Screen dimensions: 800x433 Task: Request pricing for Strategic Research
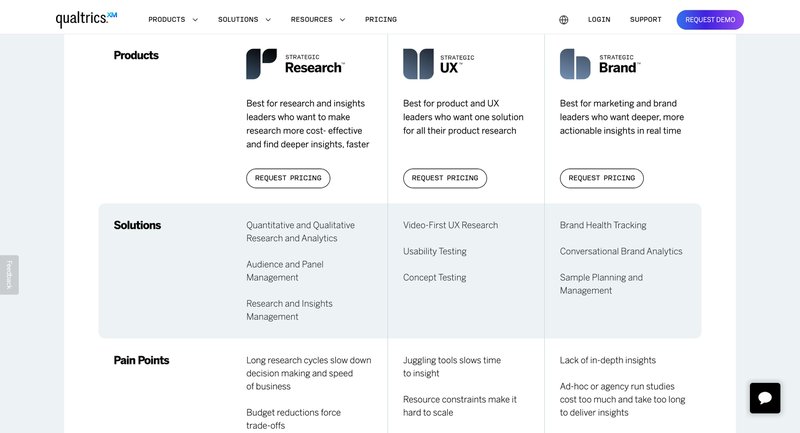[288, 178]
